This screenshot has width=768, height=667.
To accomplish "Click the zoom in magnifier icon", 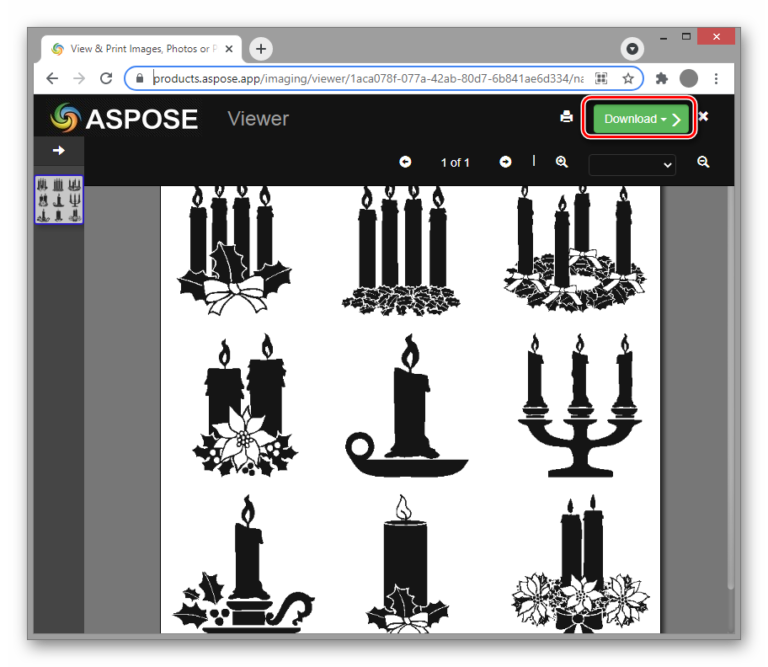I will pyautogui.click(x=562, y=162).
